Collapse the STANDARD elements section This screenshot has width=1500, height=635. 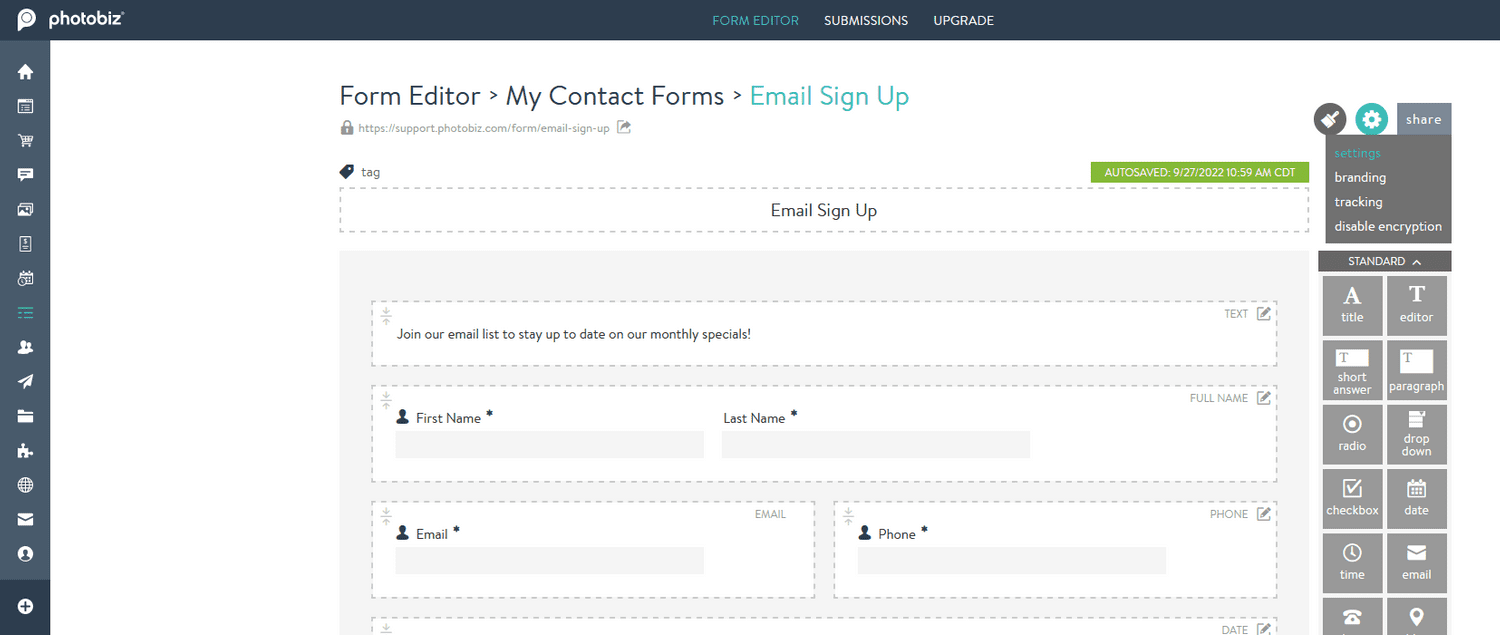(1384, 261)
